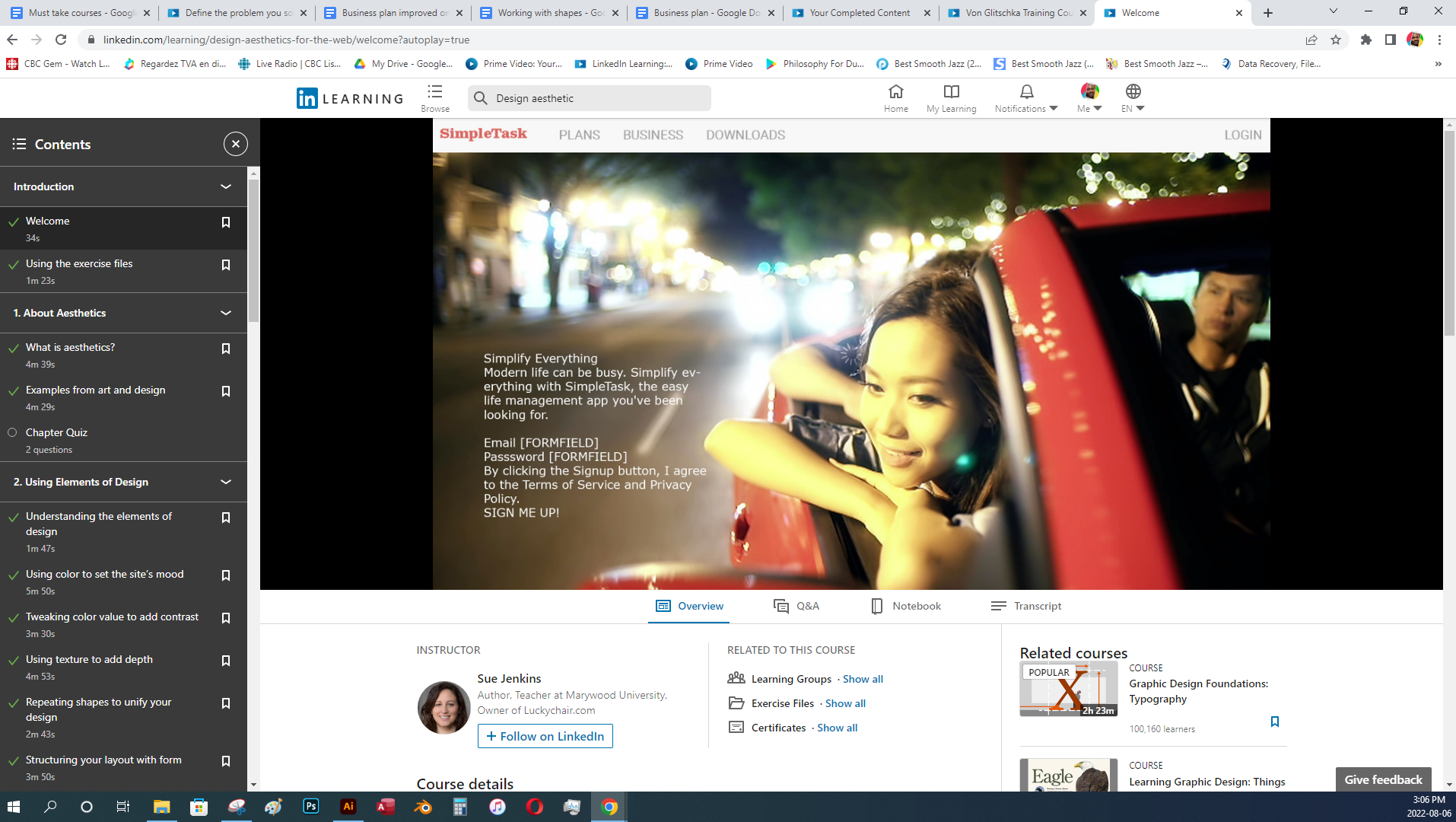Collapse the 2. Using Elements of Design section
The height and width of the screenshot is (822, 1456).
[226, 482]
